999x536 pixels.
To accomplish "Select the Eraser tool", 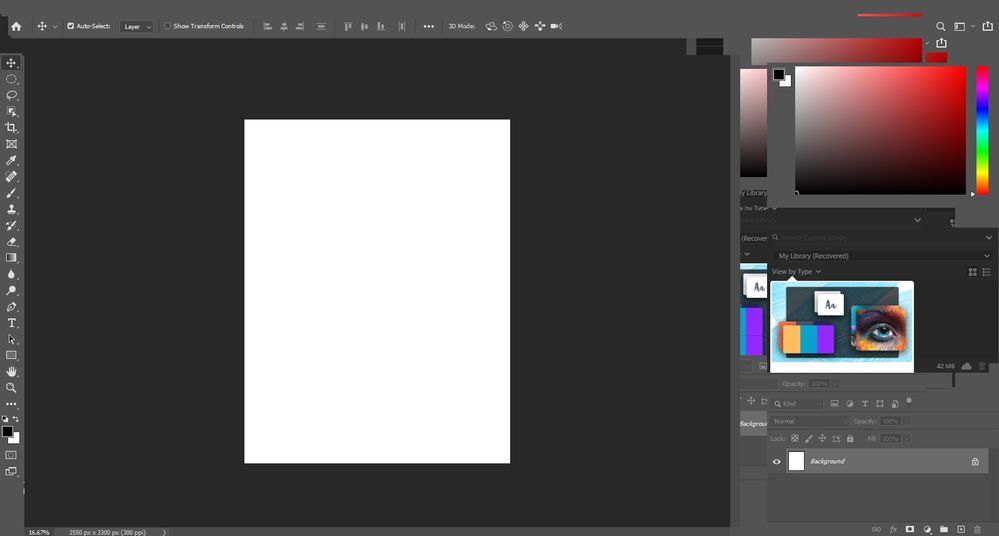I will [x=12, y=241].
